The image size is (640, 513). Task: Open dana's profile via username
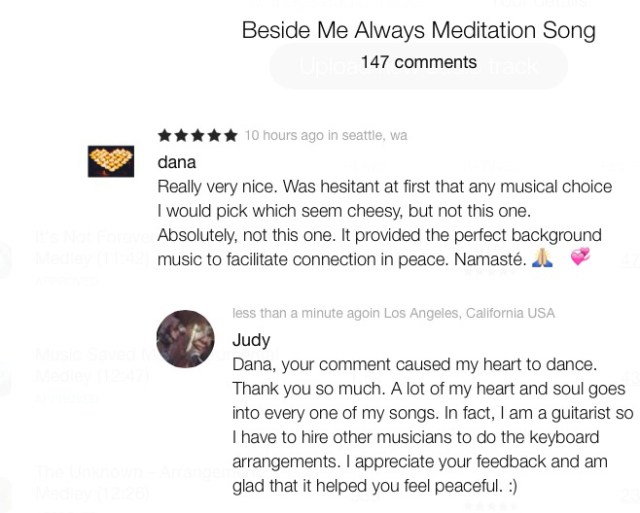pyautogui.click(x=177, y=162)
